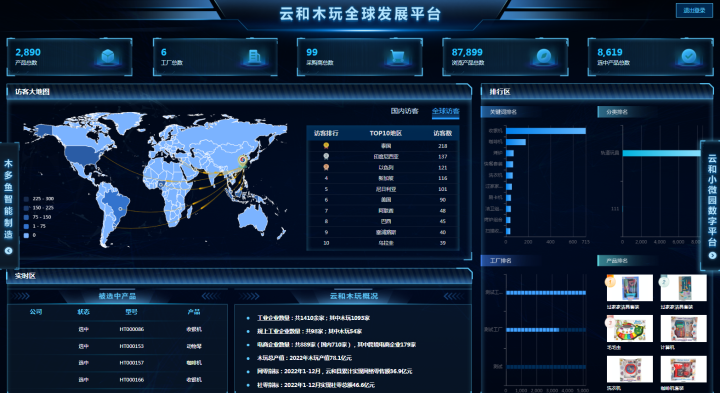Toggle the 150 - 225 map legend swatch

coord(26,208)
